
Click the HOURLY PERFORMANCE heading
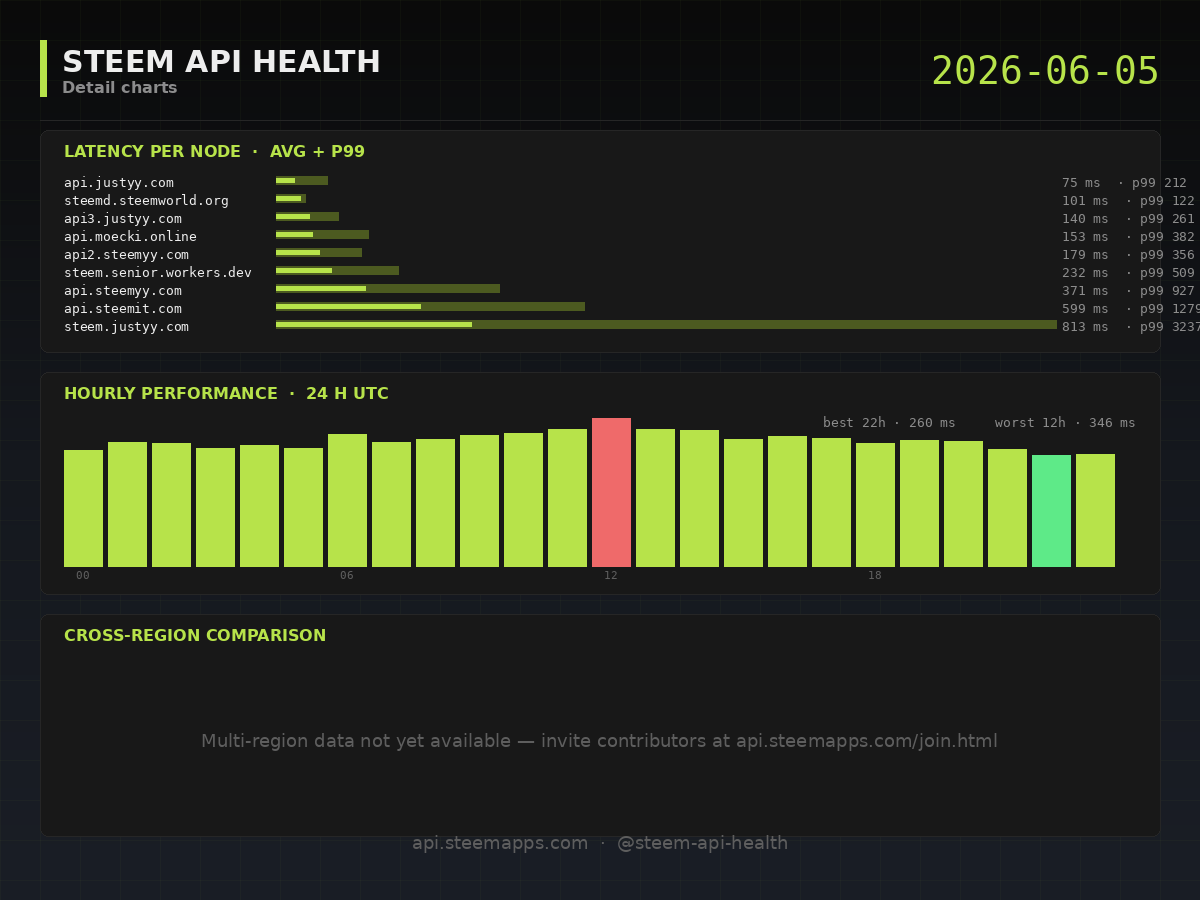point(226,394)
